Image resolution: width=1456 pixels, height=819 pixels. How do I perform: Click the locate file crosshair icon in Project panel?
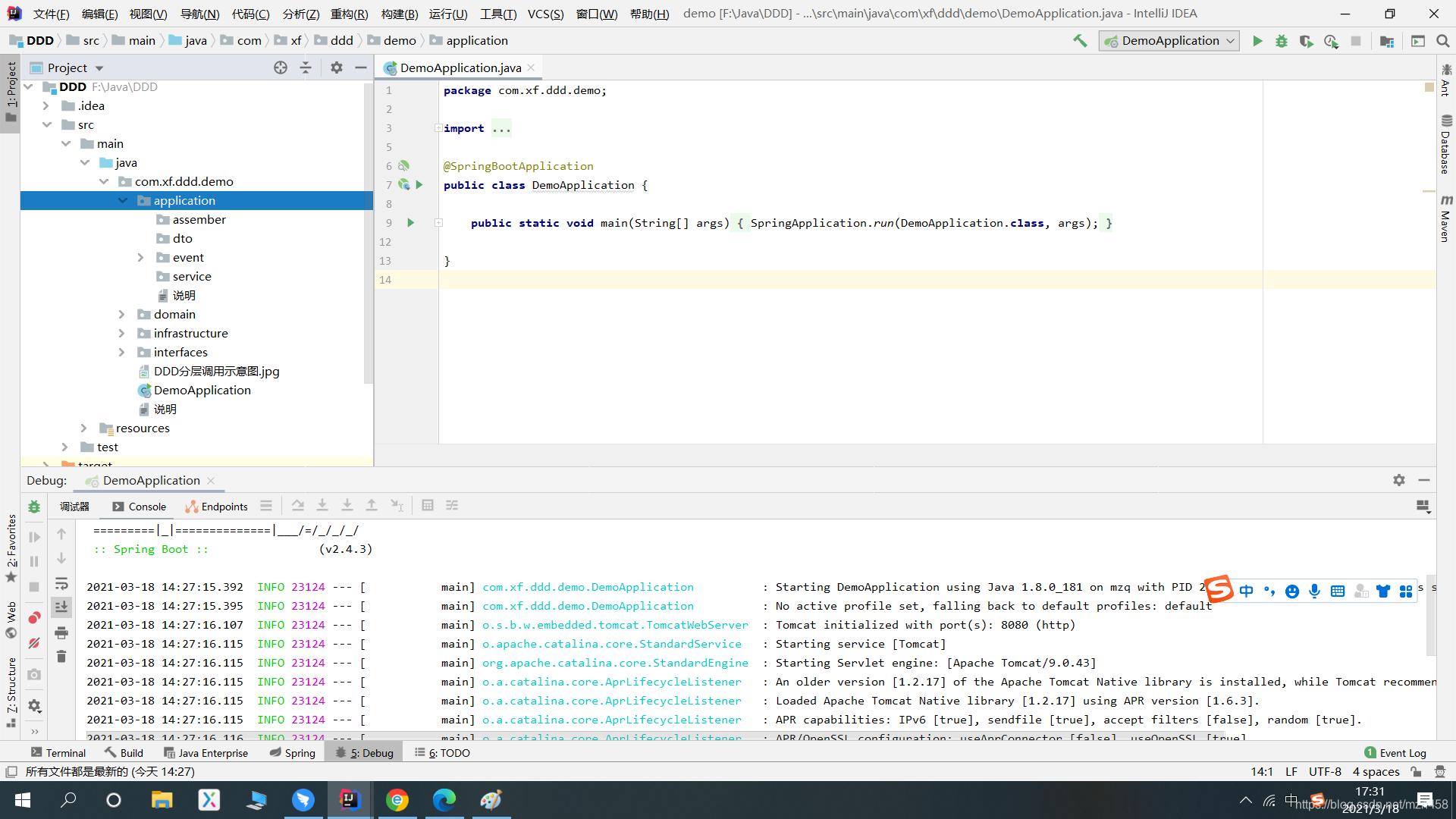tap(281, 67)
